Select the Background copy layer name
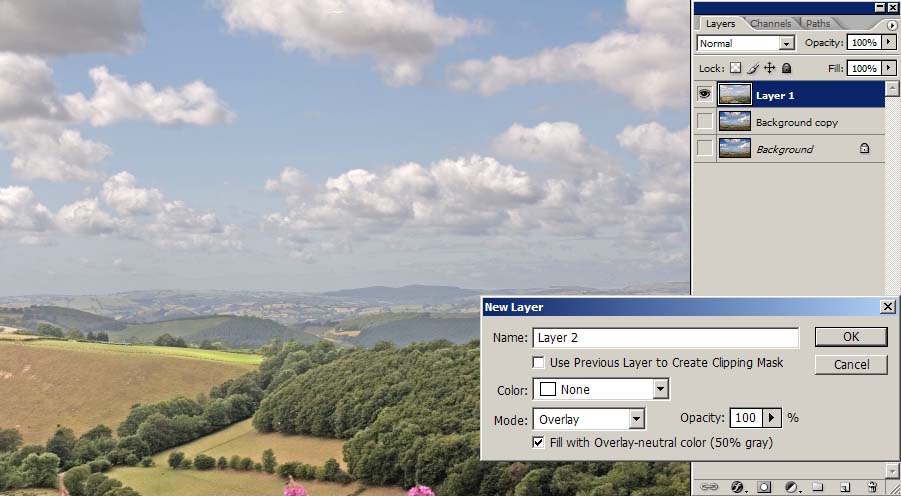The height and width of the screenshot is (496, 901). (796, 122)
